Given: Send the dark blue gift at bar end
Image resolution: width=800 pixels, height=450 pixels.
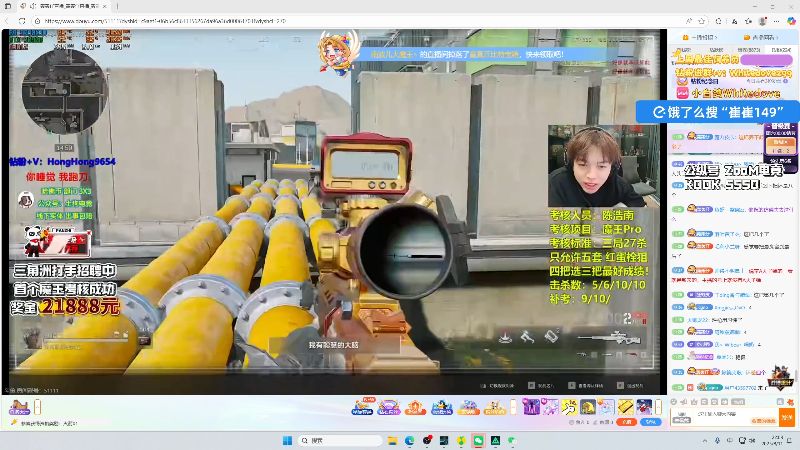Looking at the screenshot, I should click(644, 407).
